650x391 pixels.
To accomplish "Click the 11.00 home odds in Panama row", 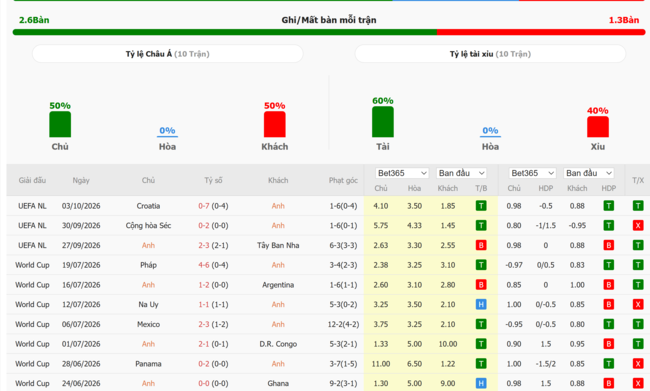I will click(381, 364).
